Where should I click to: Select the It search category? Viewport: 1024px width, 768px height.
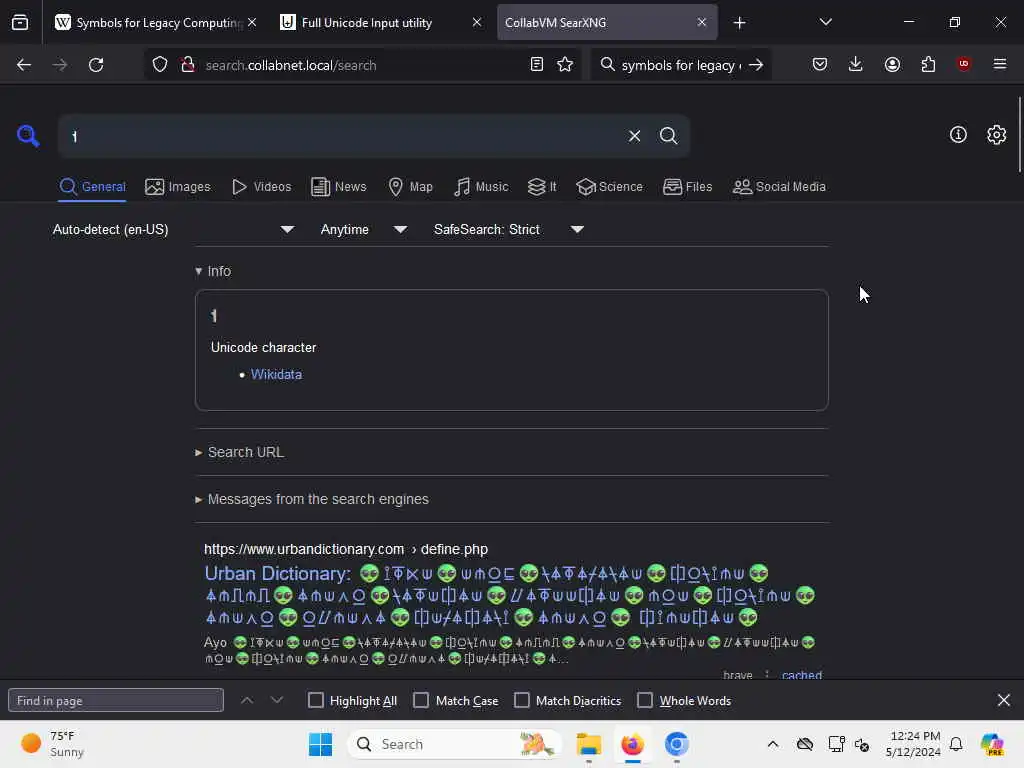click(542, 187)
